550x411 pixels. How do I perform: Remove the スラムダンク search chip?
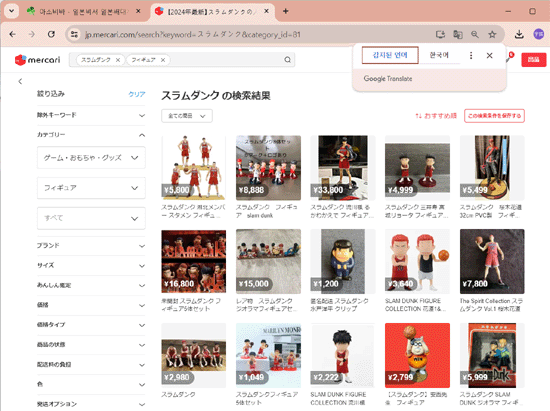coord(118,60)
